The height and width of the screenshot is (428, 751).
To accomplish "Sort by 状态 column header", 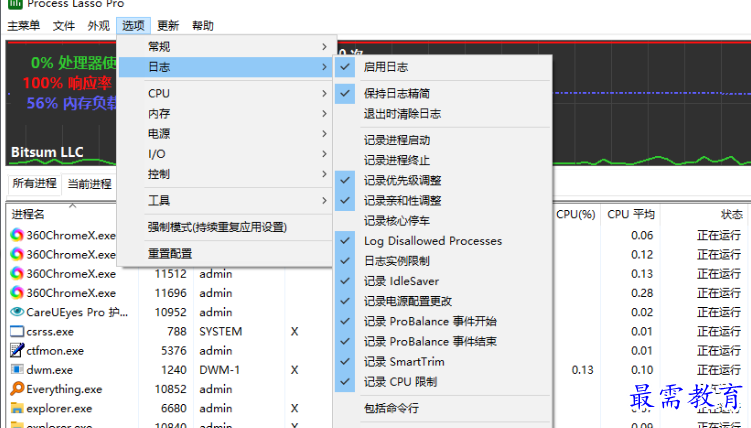I will tap(731, 214).
